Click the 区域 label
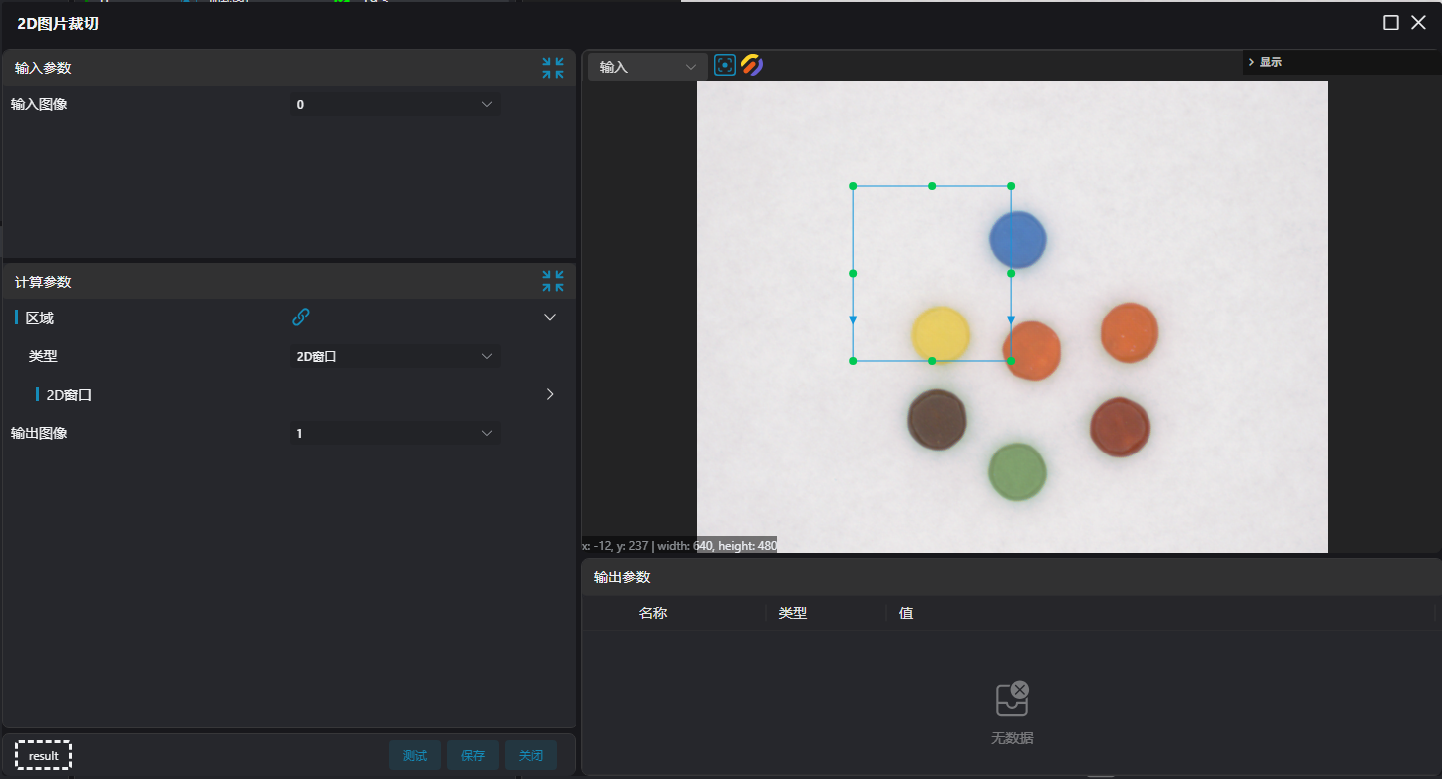 point(40,318)
